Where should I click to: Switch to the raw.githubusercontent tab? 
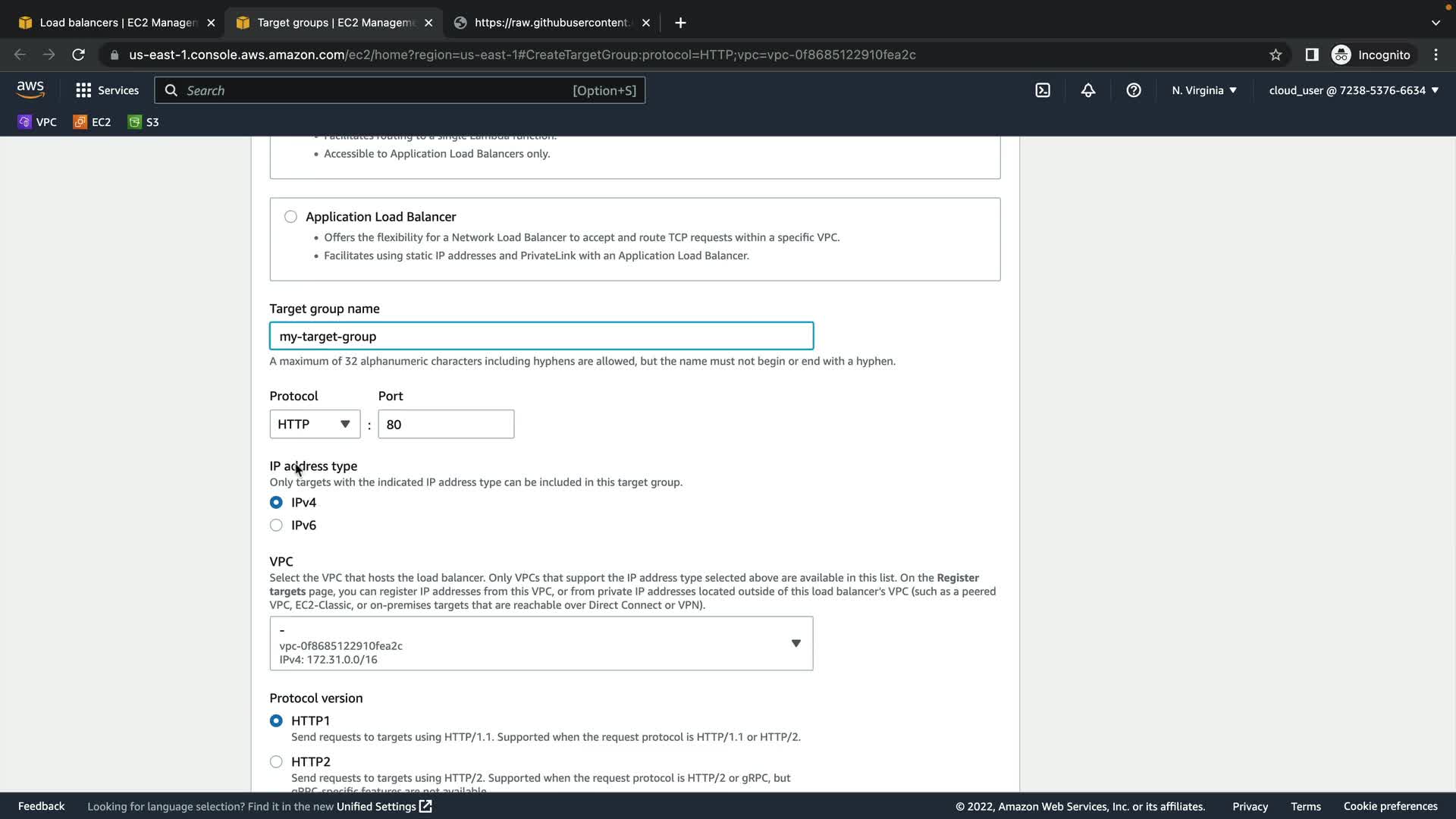pyautogui.click(x=551, y=23)
